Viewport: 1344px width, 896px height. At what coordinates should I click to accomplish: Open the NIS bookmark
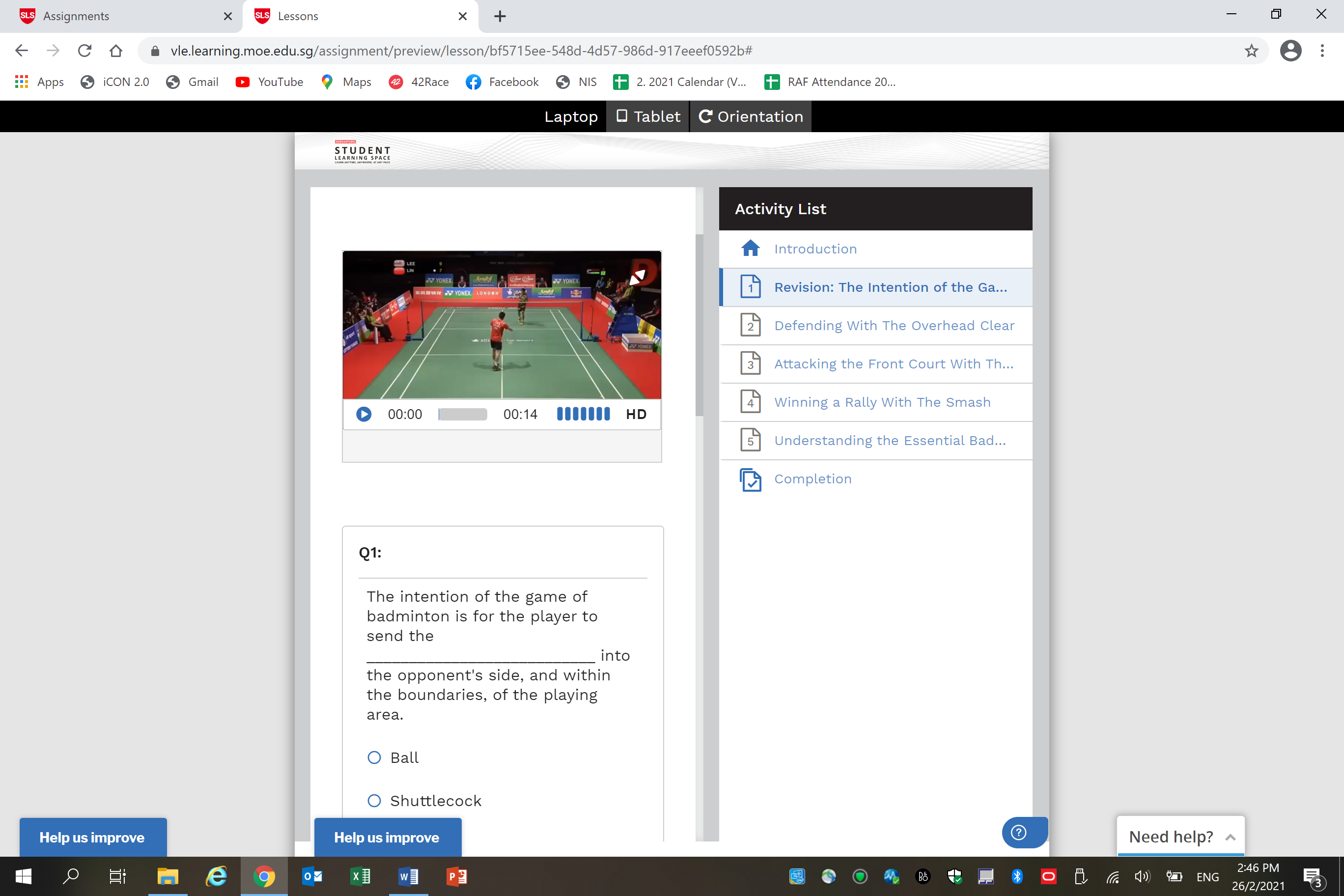pyautogui.click(x=576, y=83)
